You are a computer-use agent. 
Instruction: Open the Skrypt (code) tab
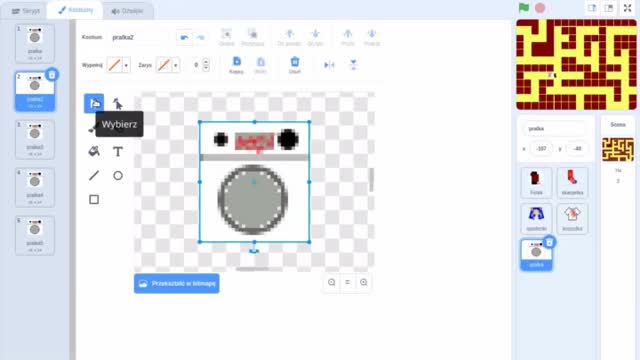[x=25, y=11]
